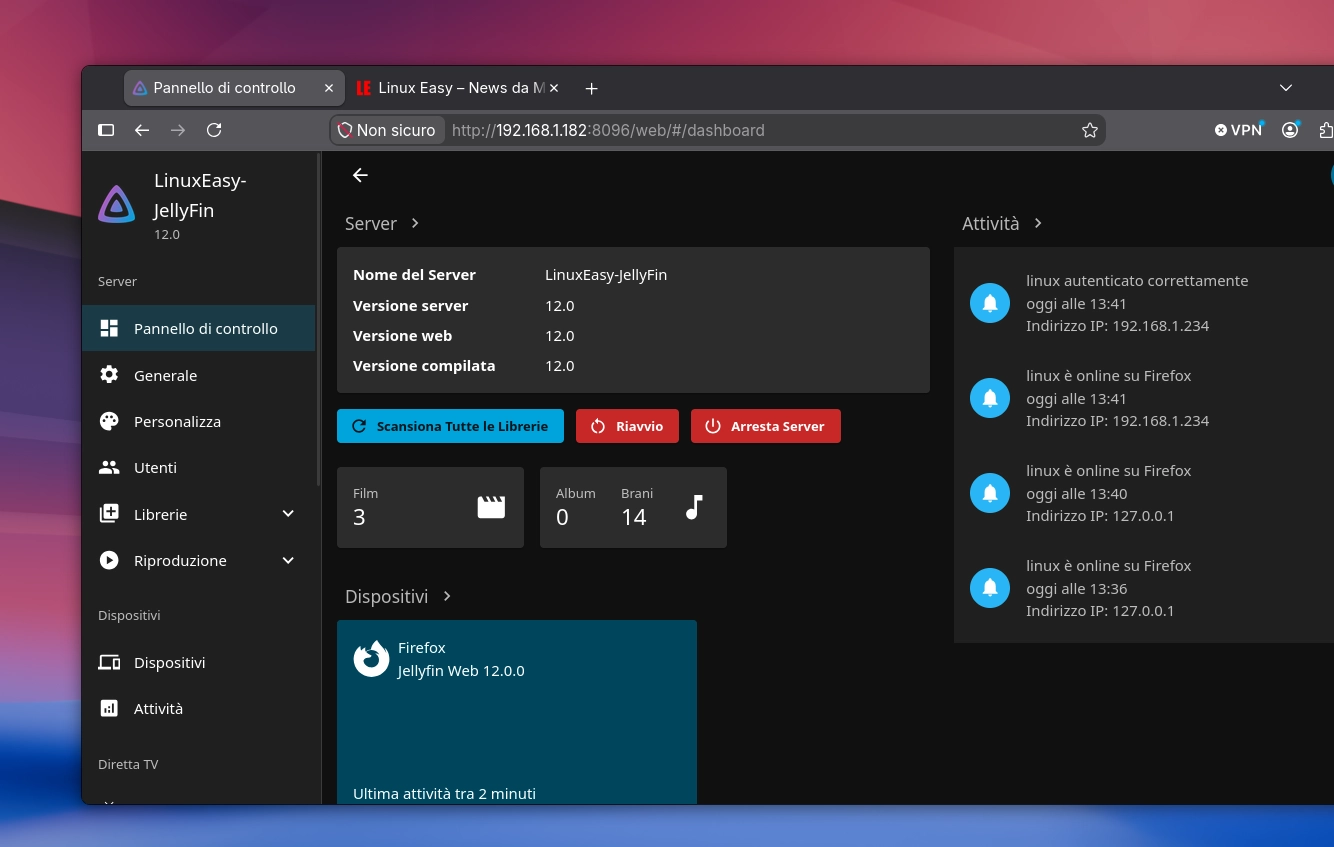Open Pannello di controllo sidebar item
The width and height of the screenshot is (1334, 847).
(x=199, y=328)
